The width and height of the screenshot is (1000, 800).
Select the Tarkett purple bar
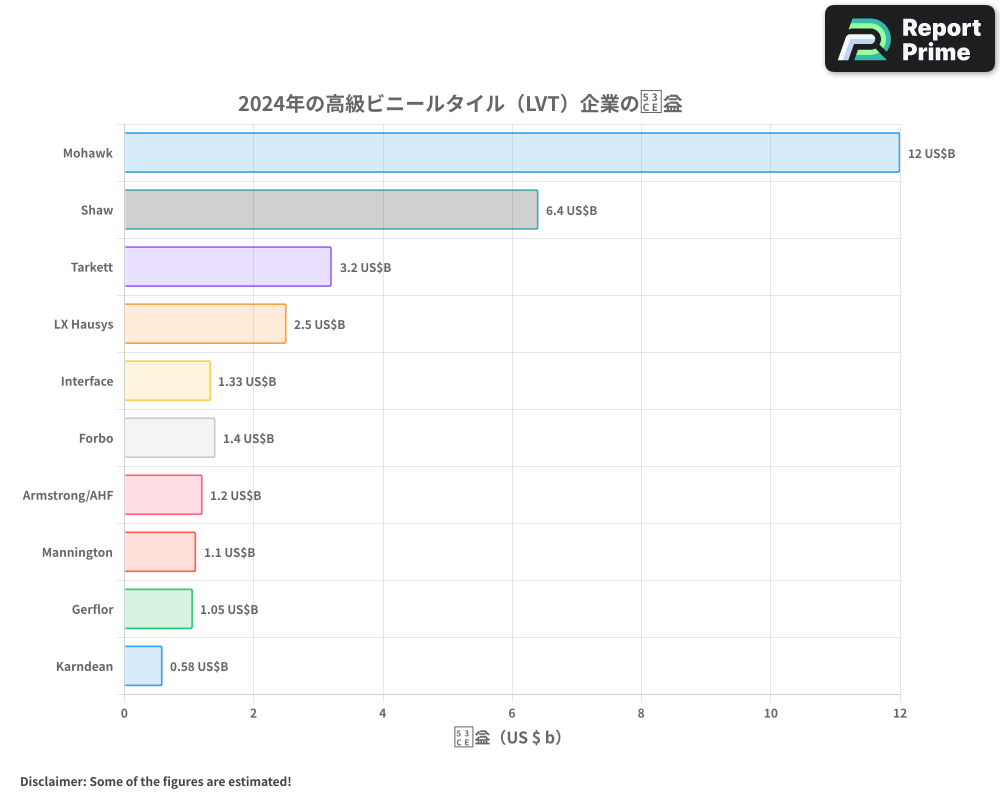pos(226,267)
